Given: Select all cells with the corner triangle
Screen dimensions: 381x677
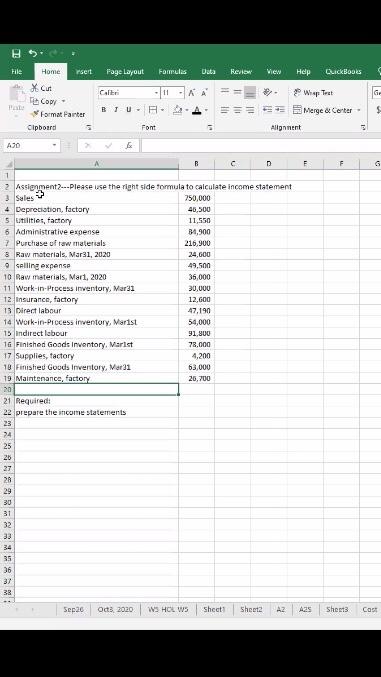Looking at the screenshot, I should click(x=8, y=164).
